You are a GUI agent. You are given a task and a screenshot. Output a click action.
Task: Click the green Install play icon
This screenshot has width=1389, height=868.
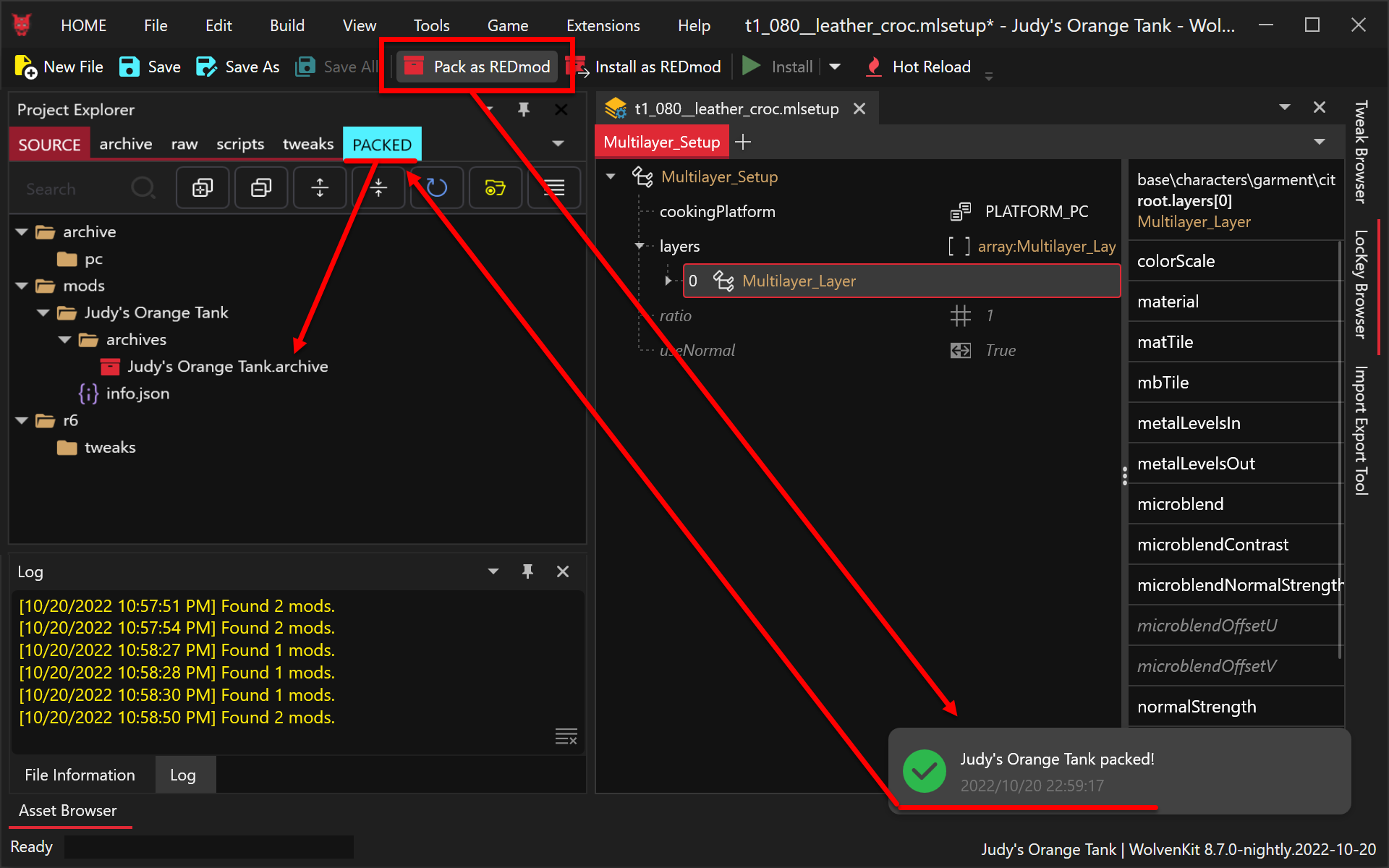pos(751,67)
